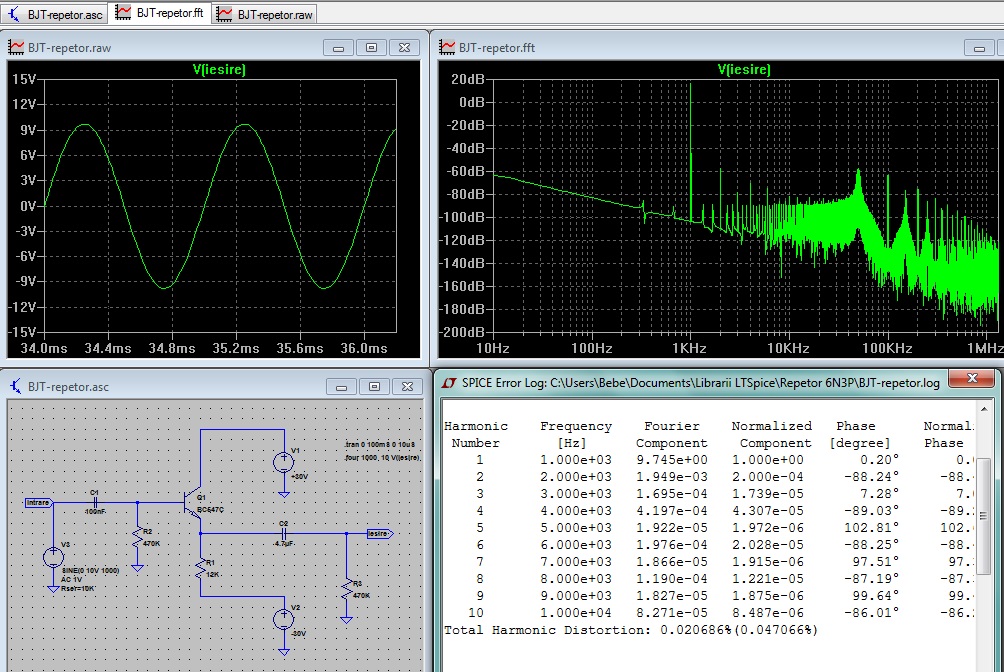Click the ground symbol under source V3
Screen dimensions: 1004x672
pyautogui.click(x=53, y=588)
